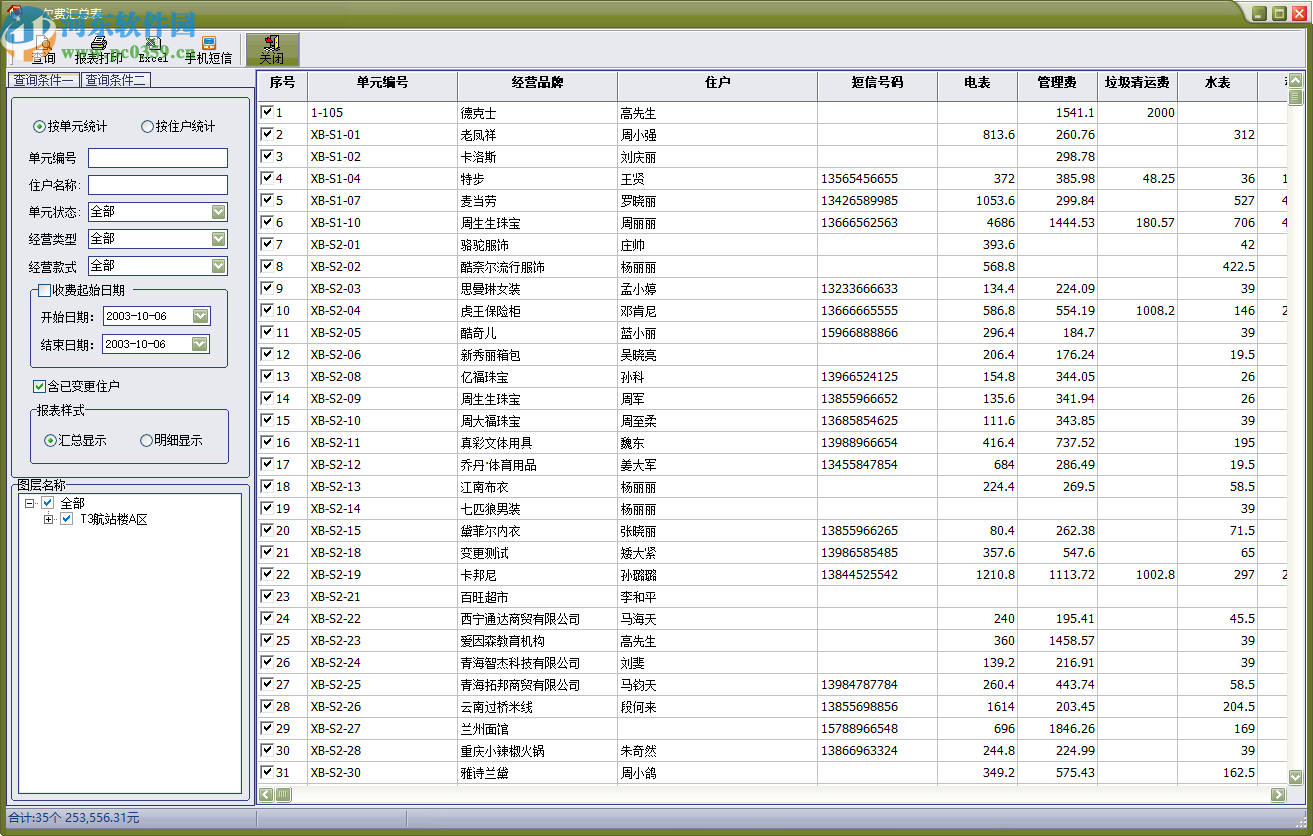Sort by the 经营品牌 column header

(538, 85)
